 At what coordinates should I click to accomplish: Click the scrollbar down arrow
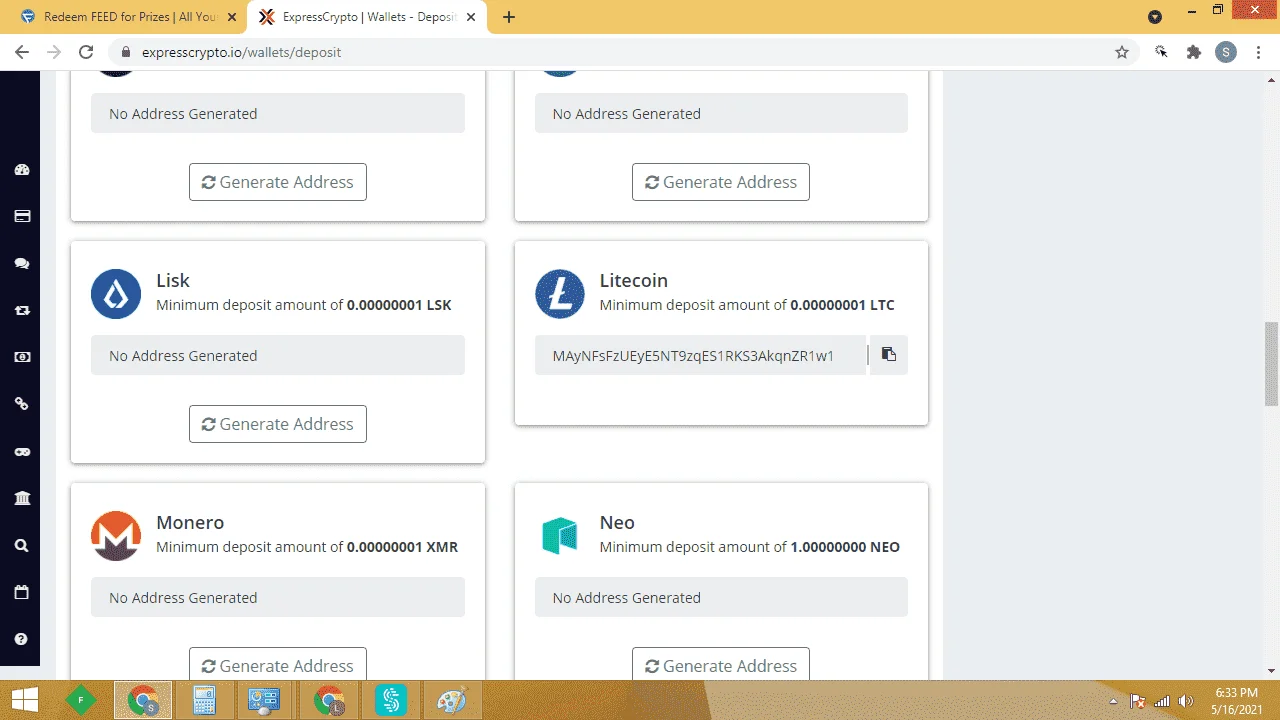pyautogui.click(x=1271, y=671)
